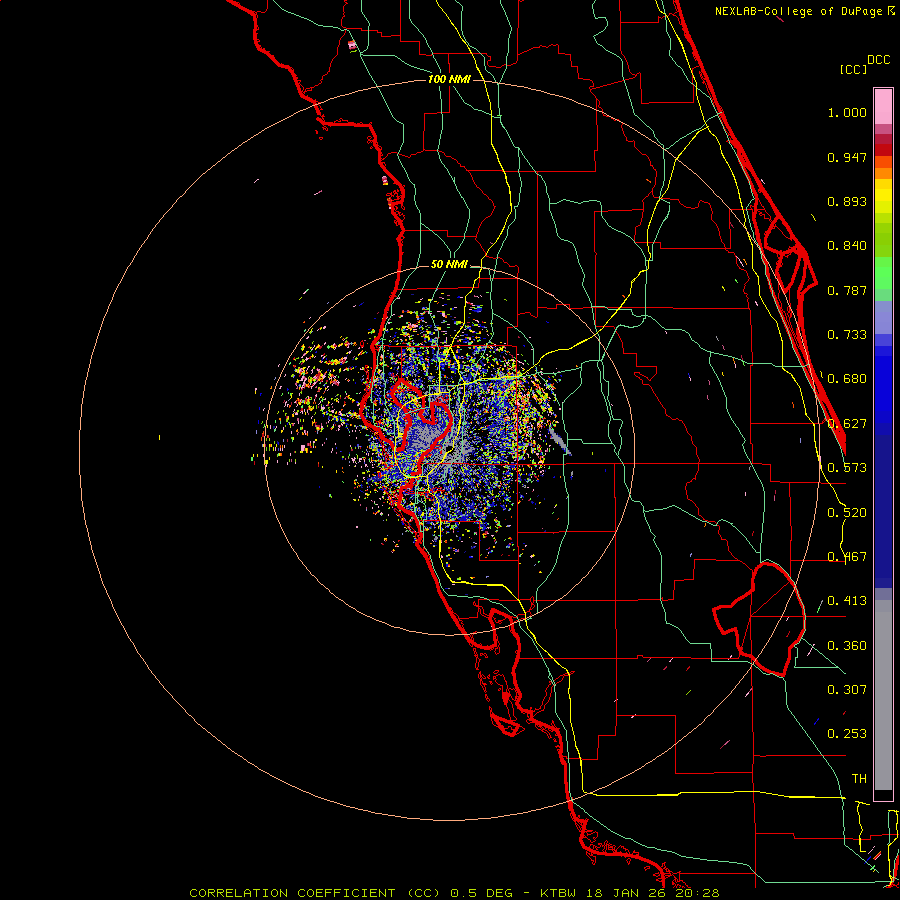Click the pink segment at the top of the color bar
Image resolution: width=900 pixels, height=900 pixels.
[883, 107]
